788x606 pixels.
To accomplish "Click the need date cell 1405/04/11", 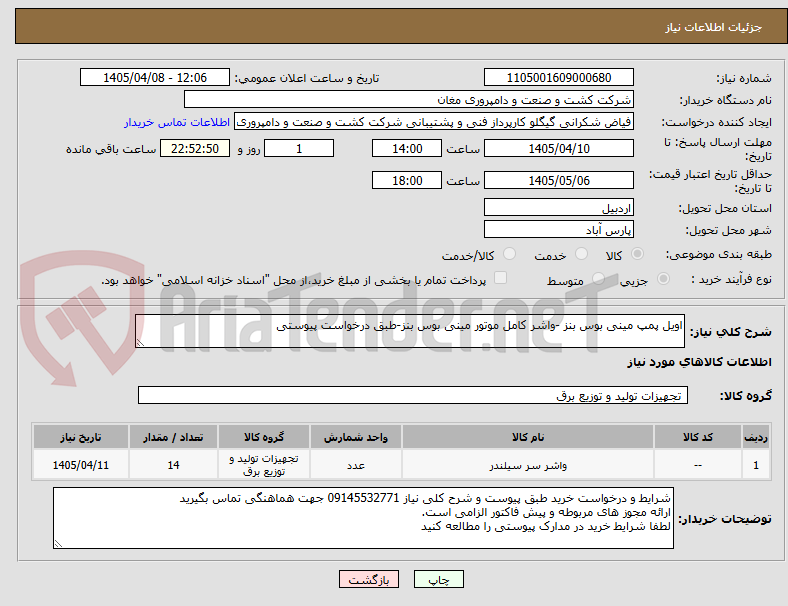I will tap(81, 465).
